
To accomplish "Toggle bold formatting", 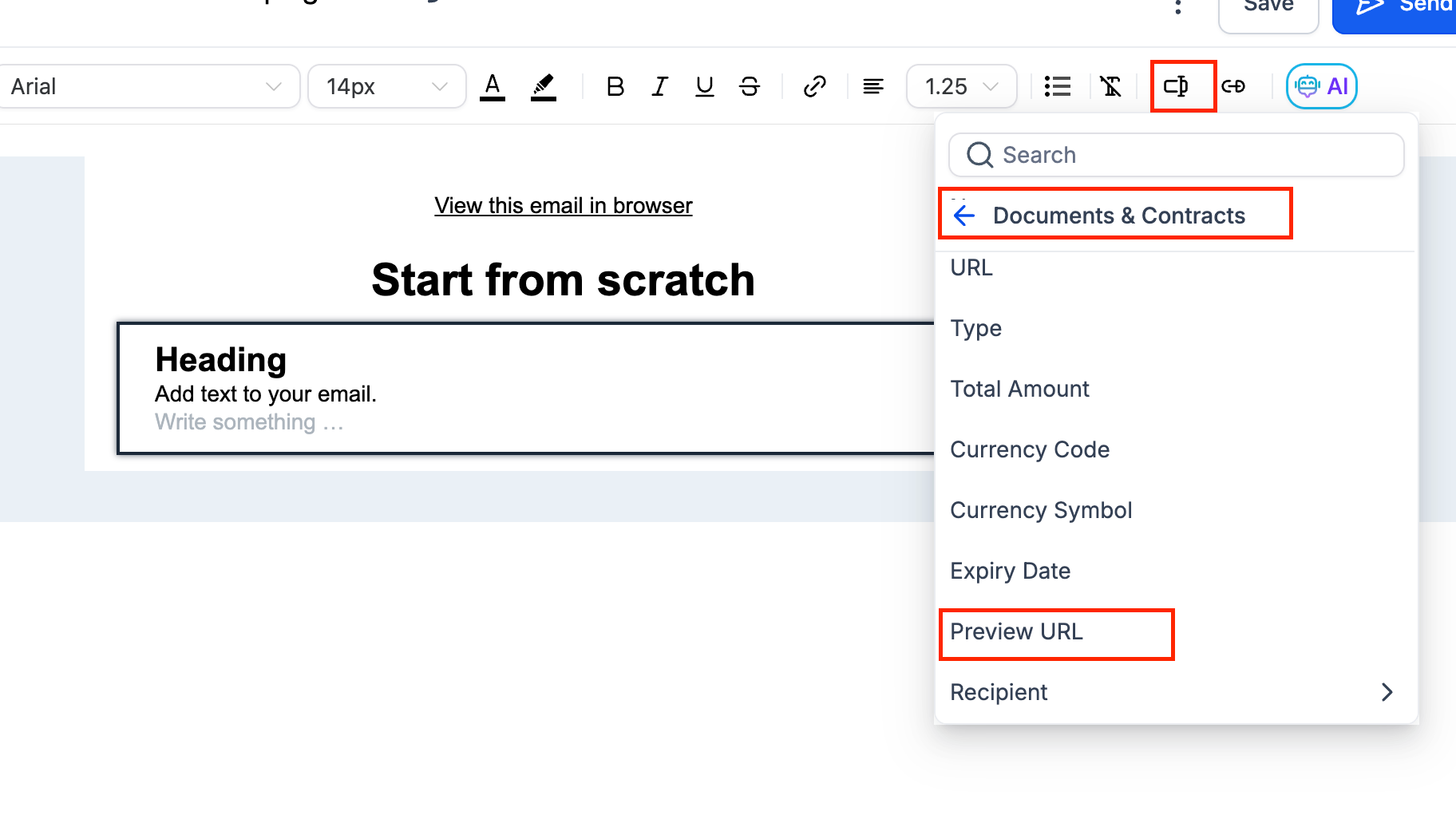I will pyautogui.click(x=615, y=86).
